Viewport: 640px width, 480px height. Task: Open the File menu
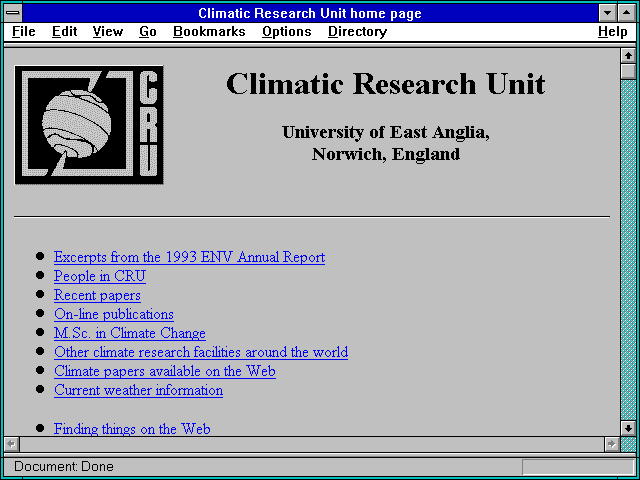24,32
